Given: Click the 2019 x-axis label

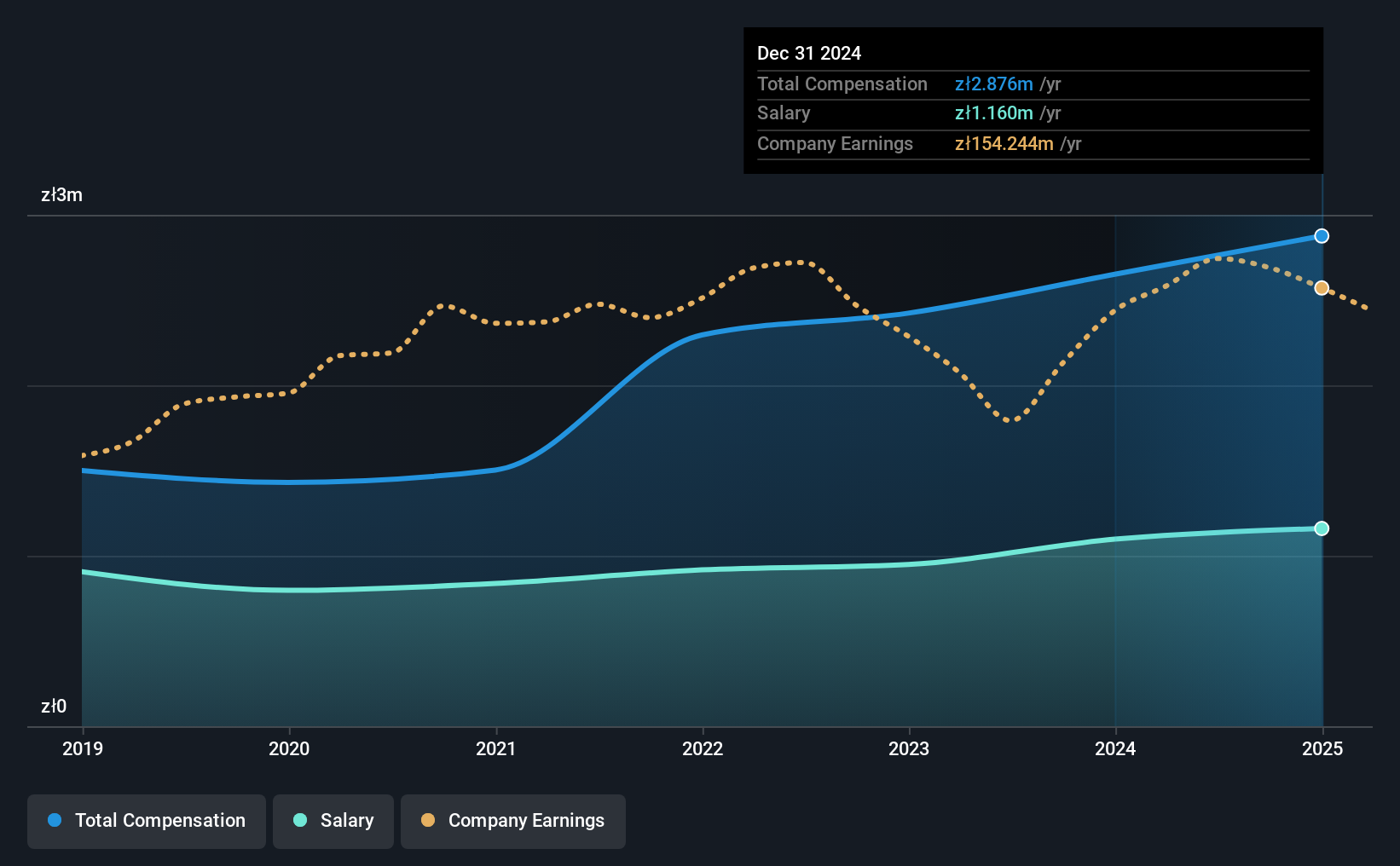Looking at the screenshot, I should (x=83, y=748).
